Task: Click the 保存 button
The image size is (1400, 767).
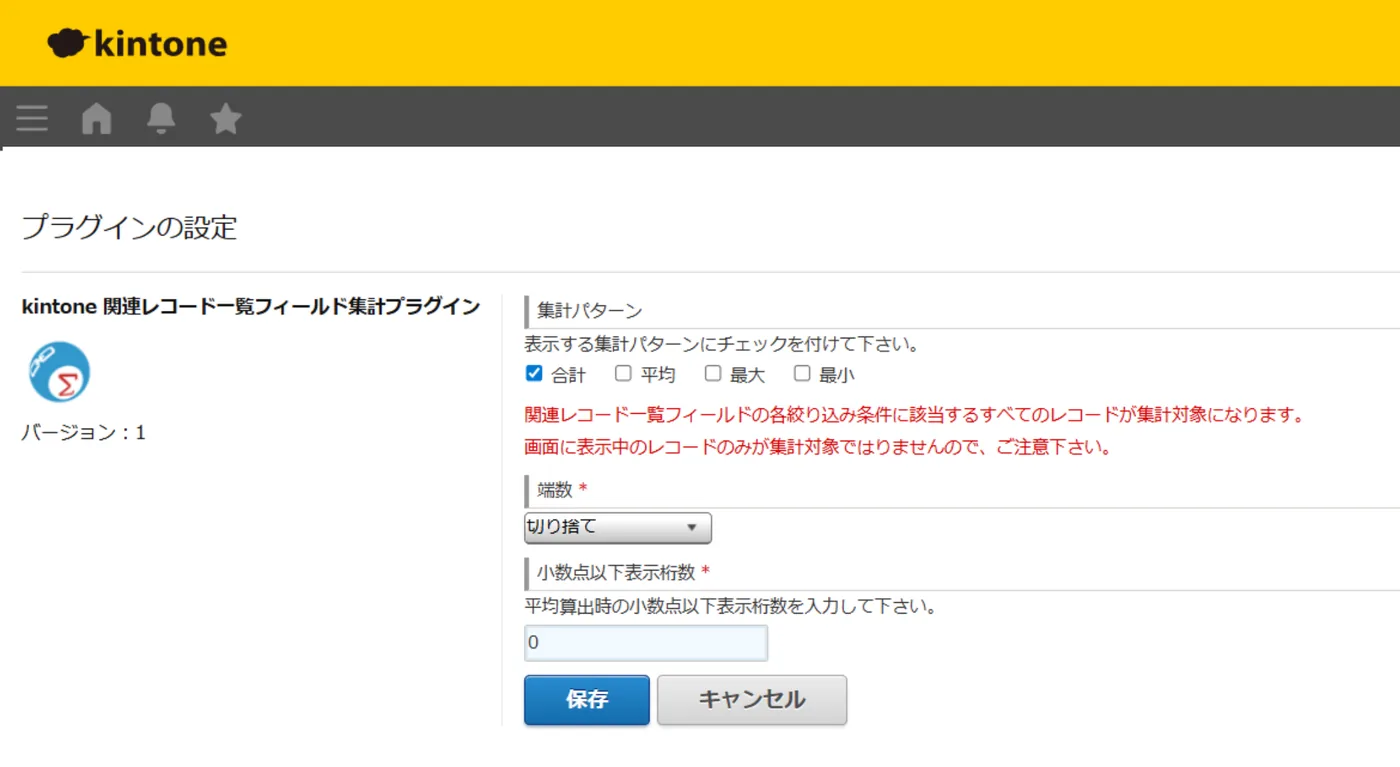Action: click(x=587, y=700)
